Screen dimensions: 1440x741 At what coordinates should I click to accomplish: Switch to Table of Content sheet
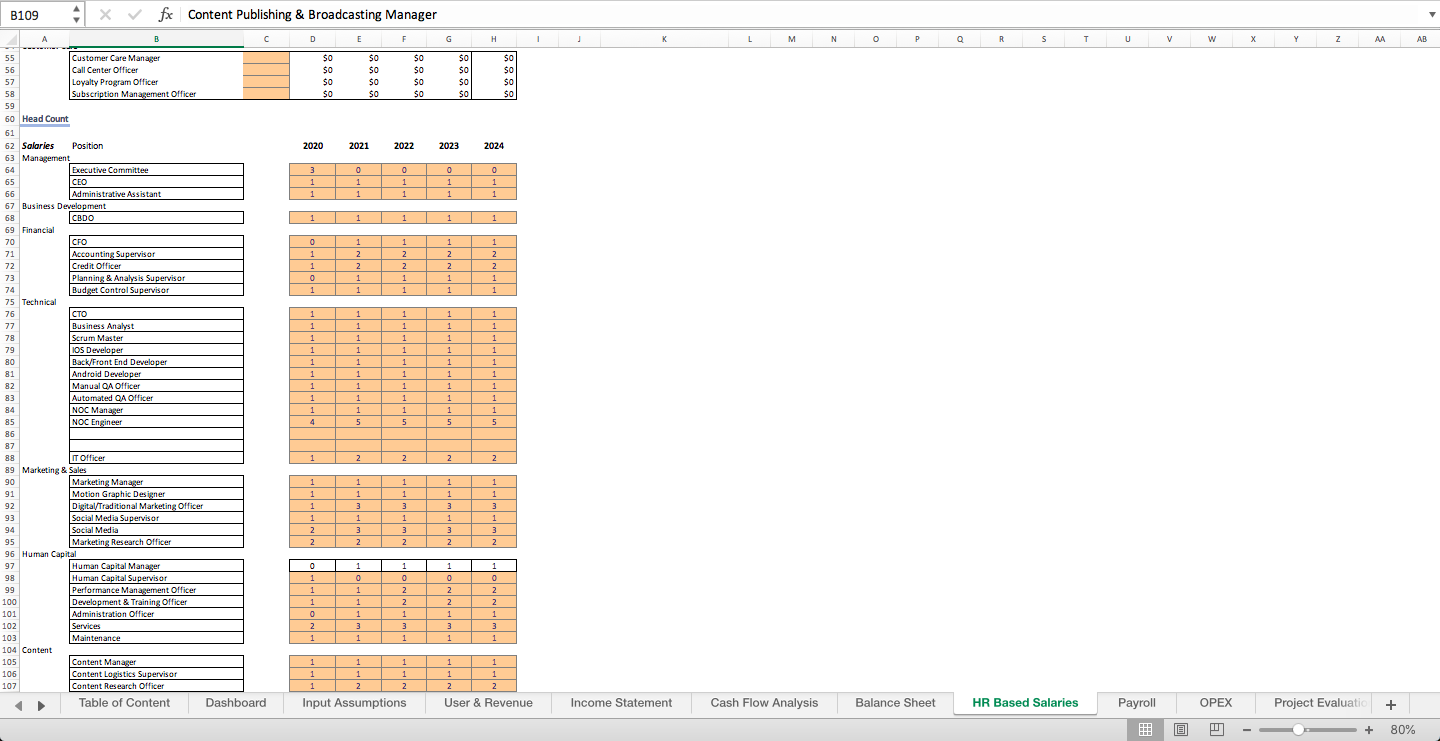(x=124, y=703)
